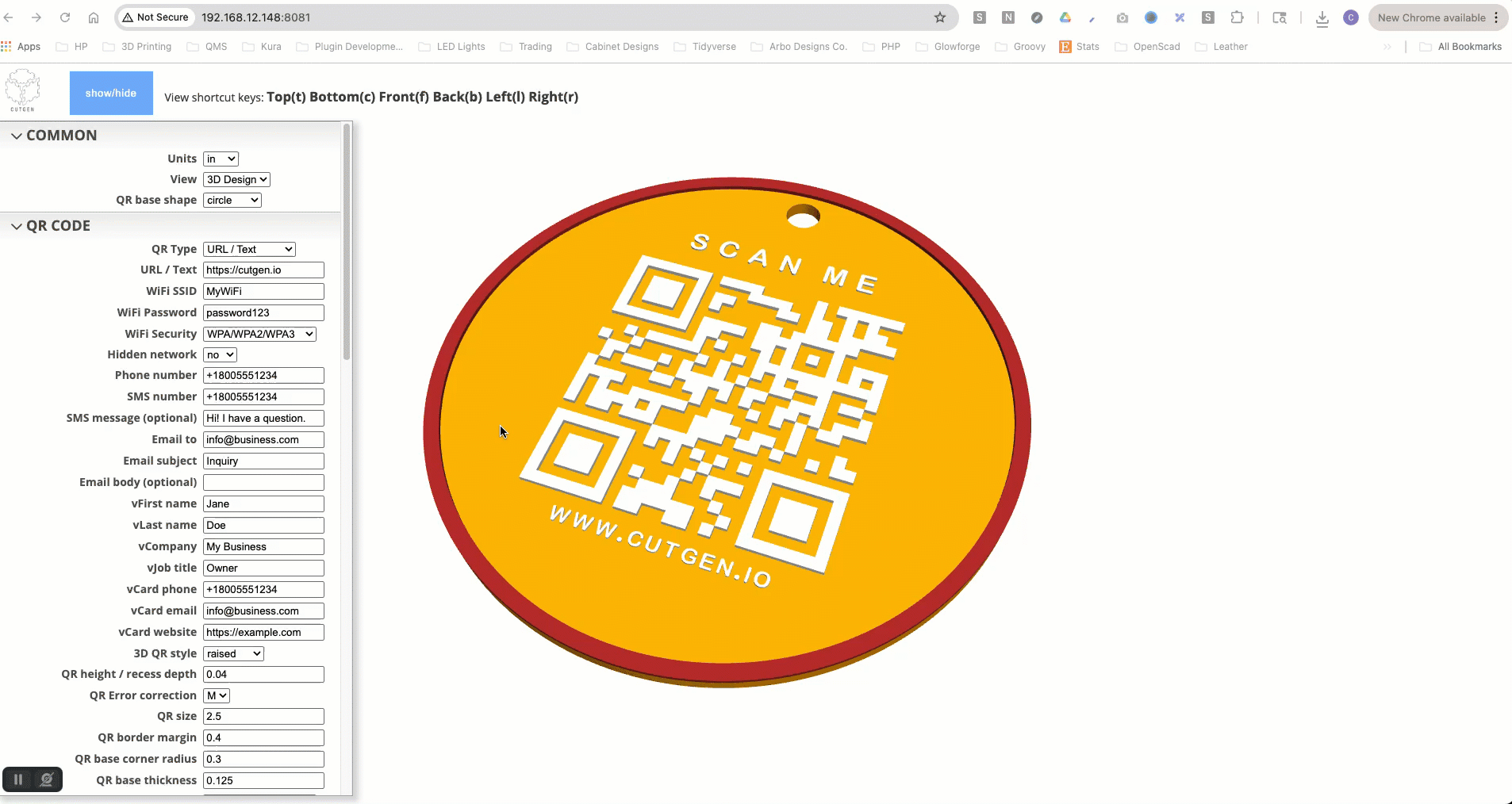This screenshot has width=1512, height=804.
Task: Open the QR Type dropdown
Action: (249, 249)
